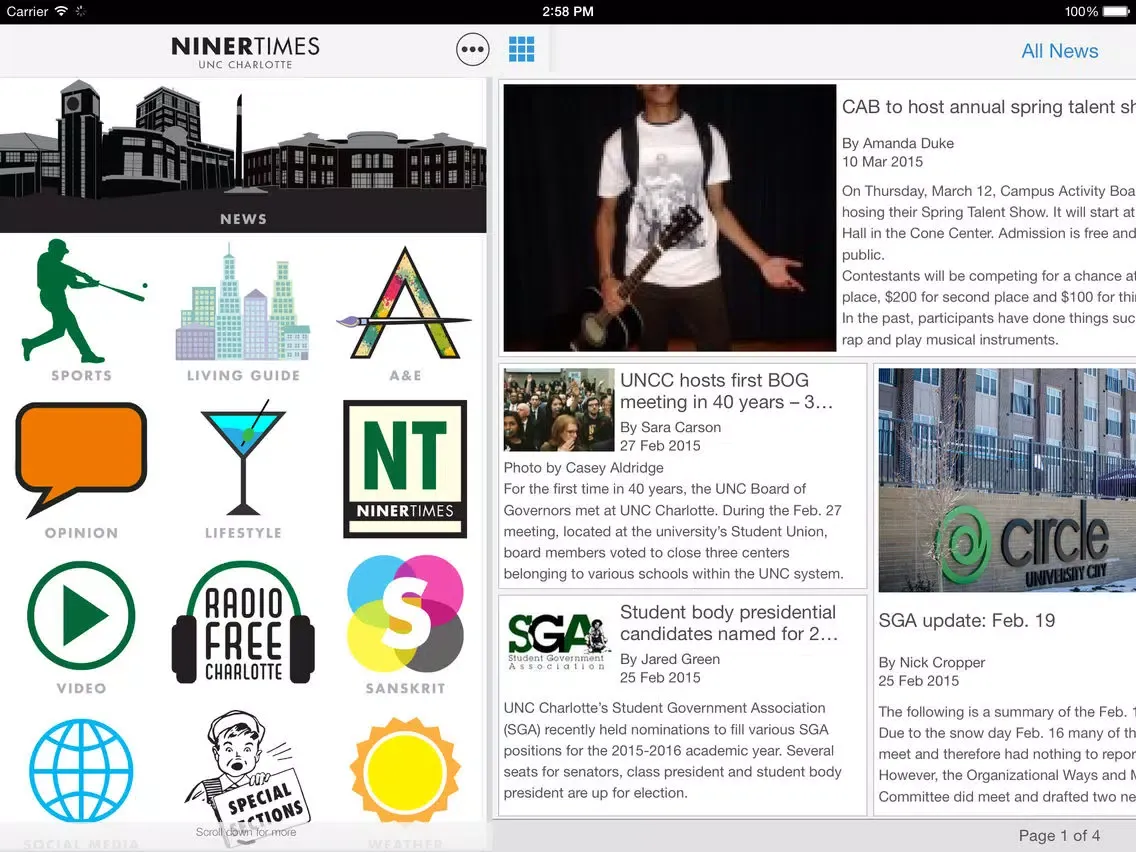Image resolution: width=1136 pixels, height=852 pixels.
Task: Open Radio Free Charlotte headphones icon
Action: [243, 623]
